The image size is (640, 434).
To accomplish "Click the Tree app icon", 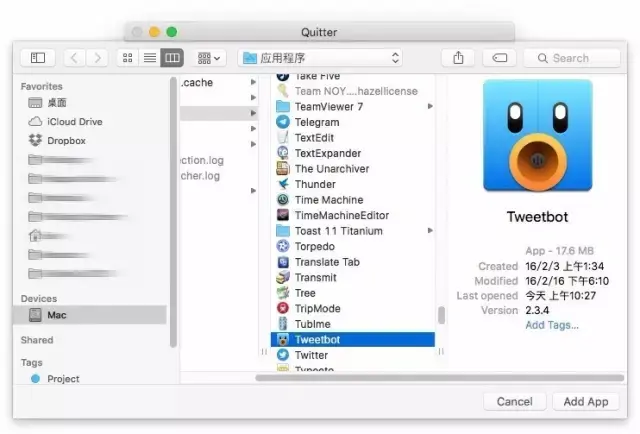I will pyautogui.click(x=283, y=293).
